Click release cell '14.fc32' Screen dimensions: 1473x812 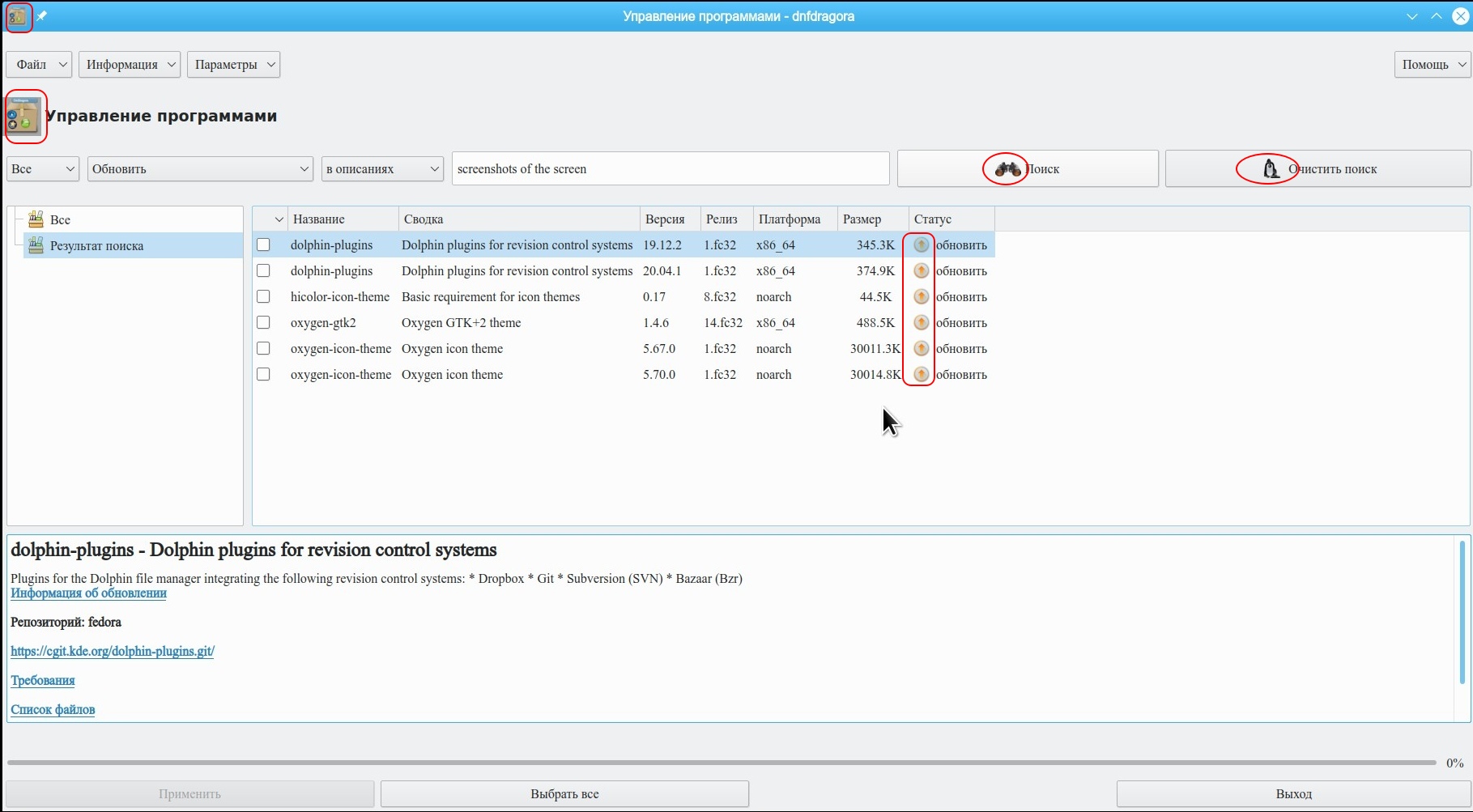(723, 322)
